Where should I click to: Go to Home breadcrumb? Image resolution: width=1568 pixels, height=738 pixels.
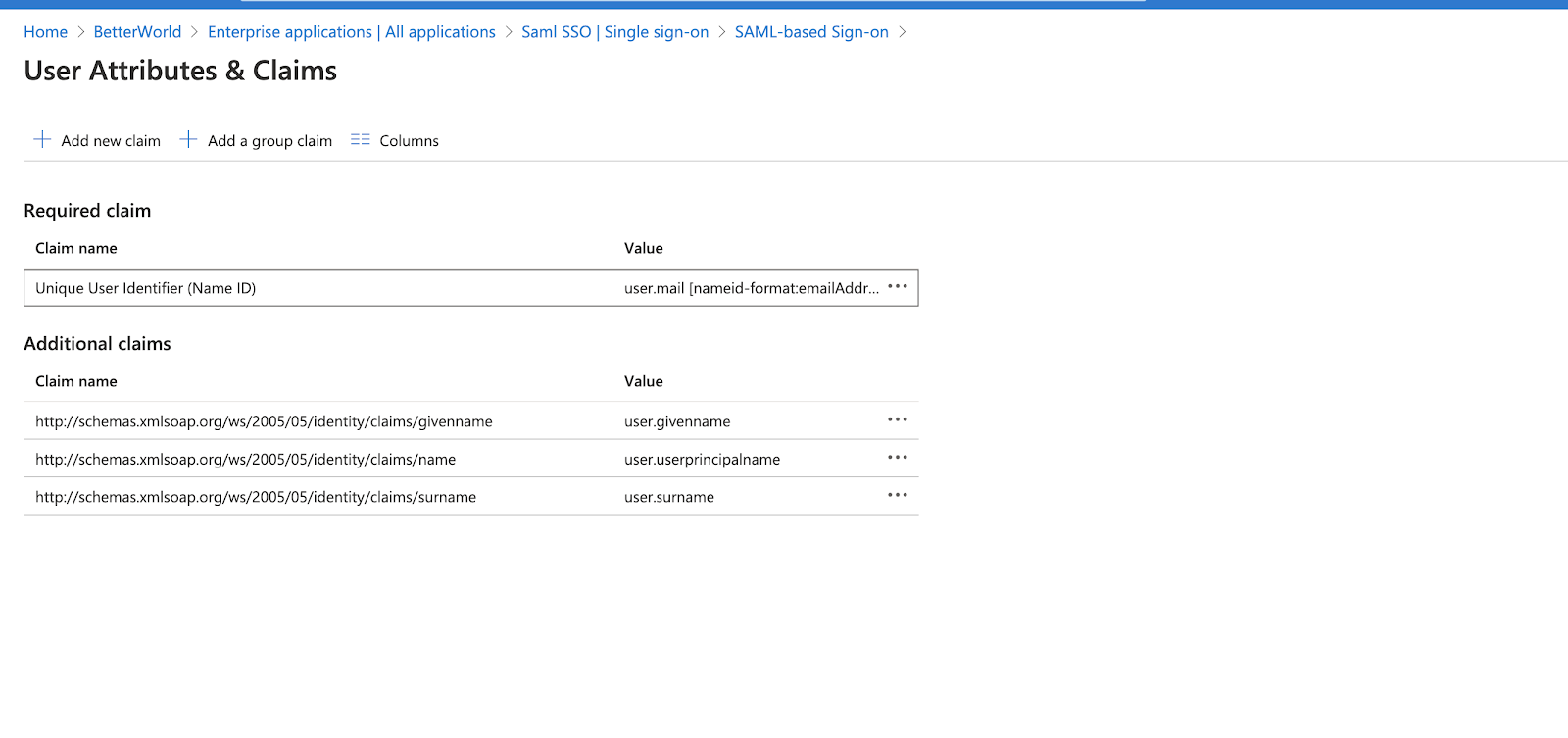45,32
